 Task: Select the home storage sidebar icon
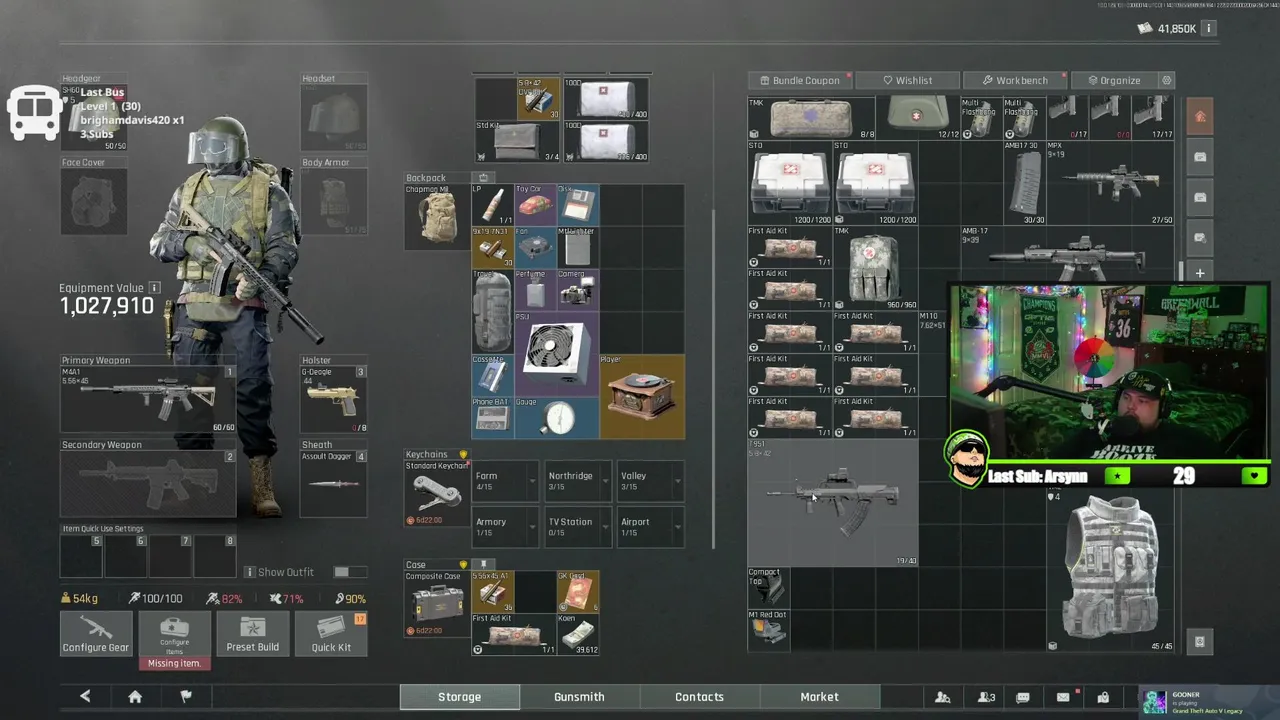pos(1200,116)
